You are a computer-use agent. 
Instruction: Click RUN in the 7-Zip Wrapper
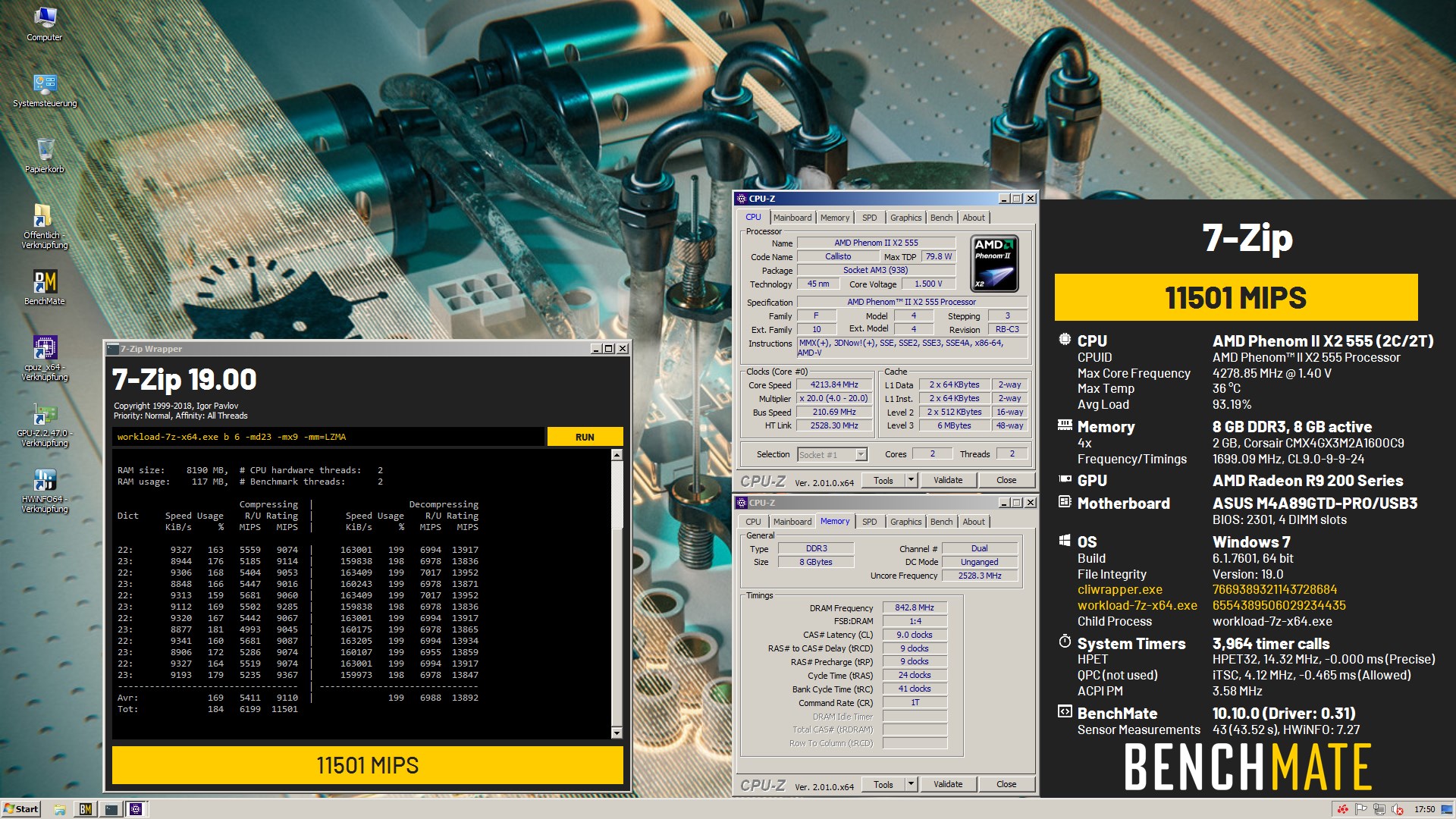pos(585,437)
